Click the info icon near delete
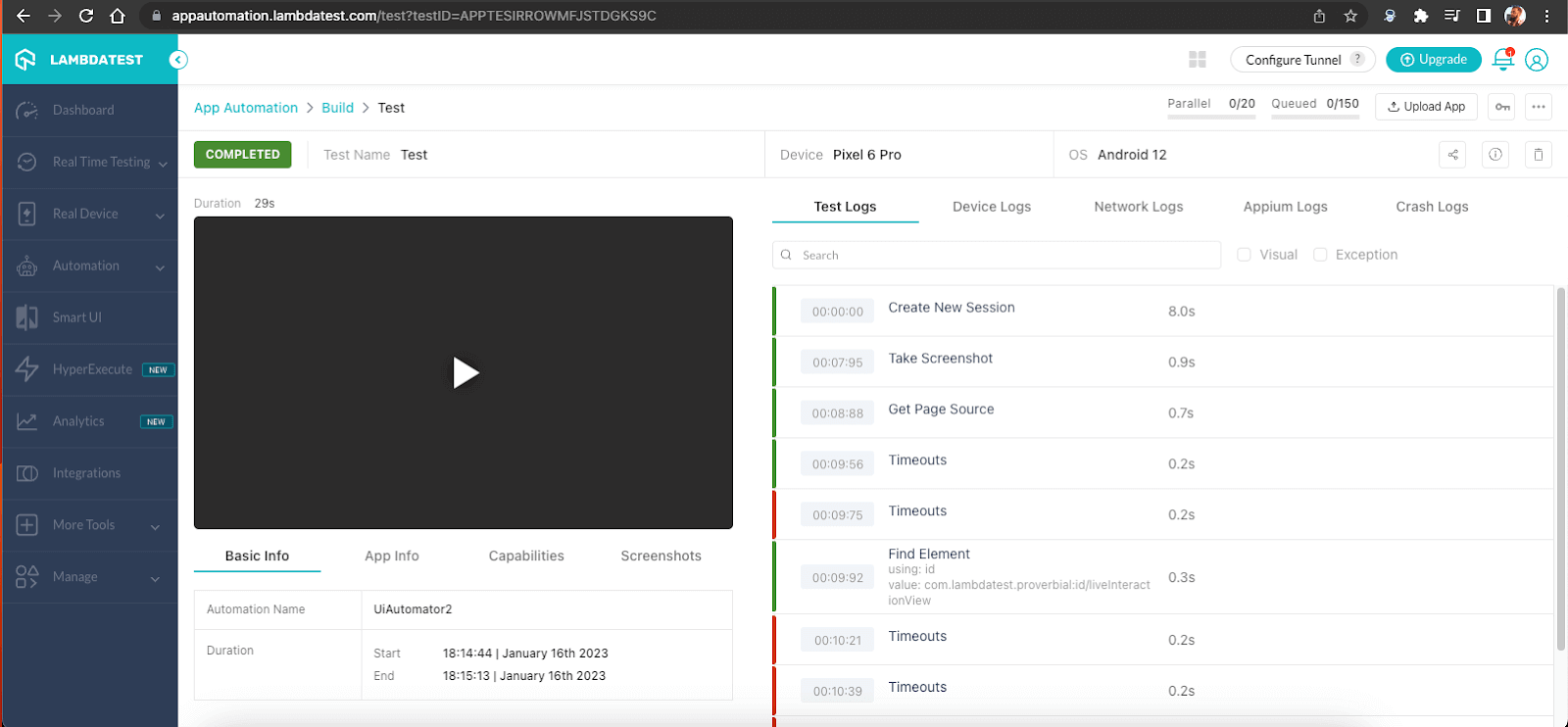This screenshot has height=727, width=1568. tap(1495, 155)
